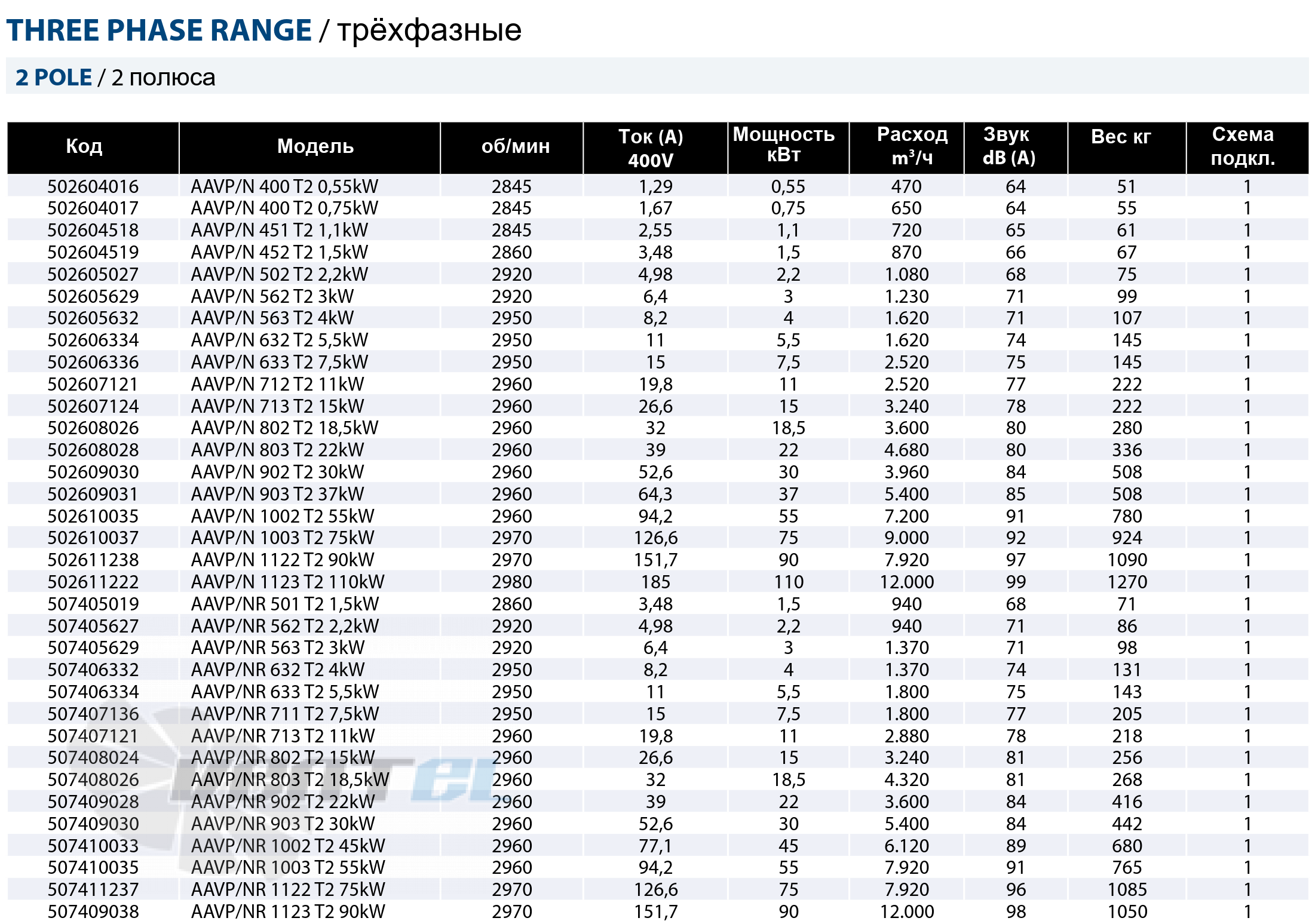Select model 'AAVP/NR 713 T2 11kW'

pos(283,736)
